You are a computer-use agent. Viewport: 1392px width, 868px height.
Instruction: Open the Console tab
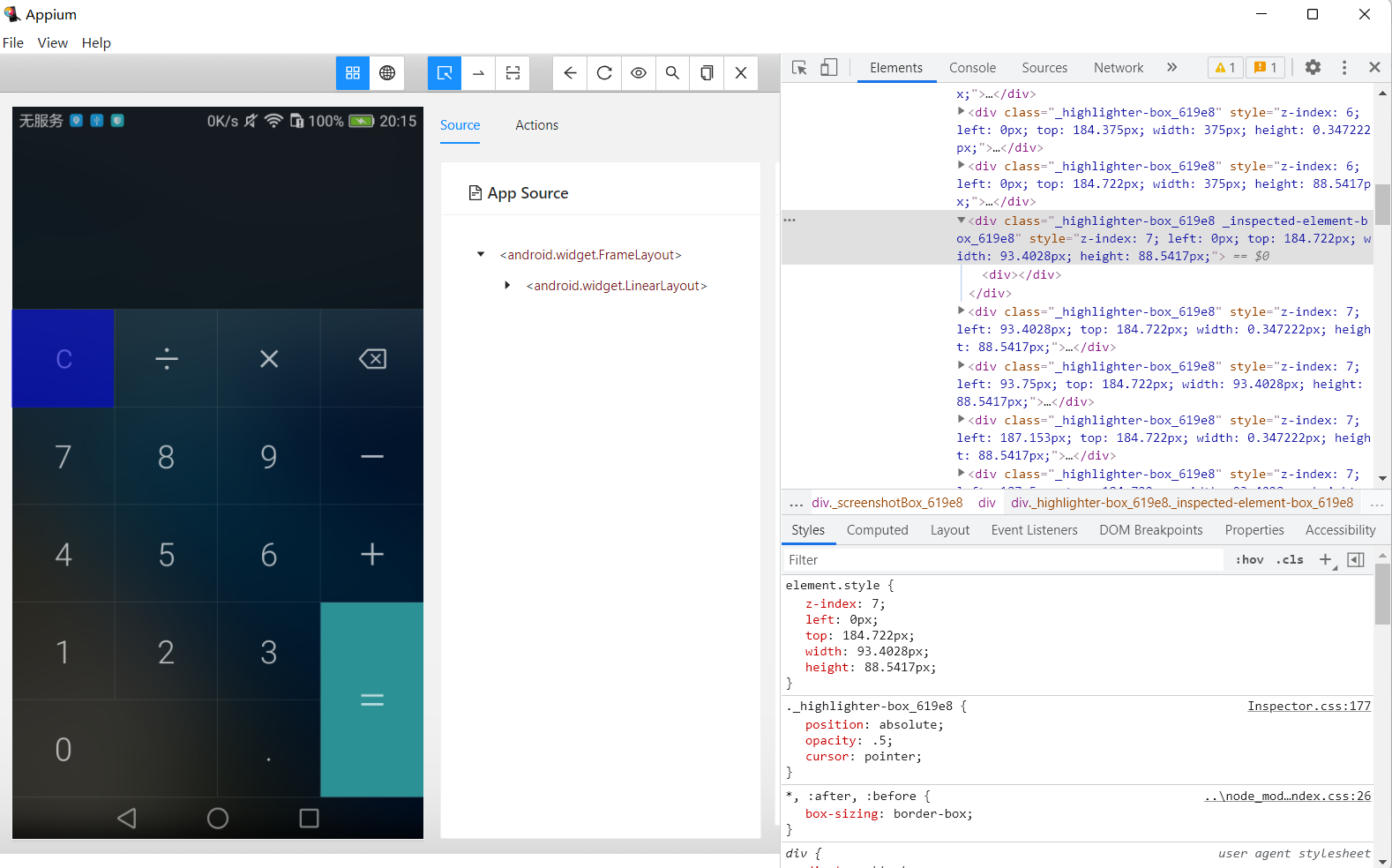pyautogui.click(x=972, y=68)
